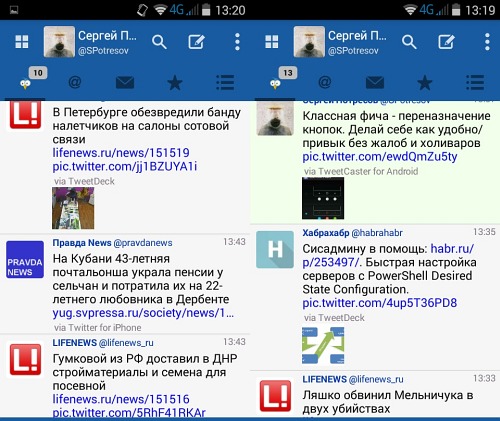Open link lifenews.ru/news/151519
Image resolution: width=500 pixels, height=421 pixels.
tap(121, 153)
